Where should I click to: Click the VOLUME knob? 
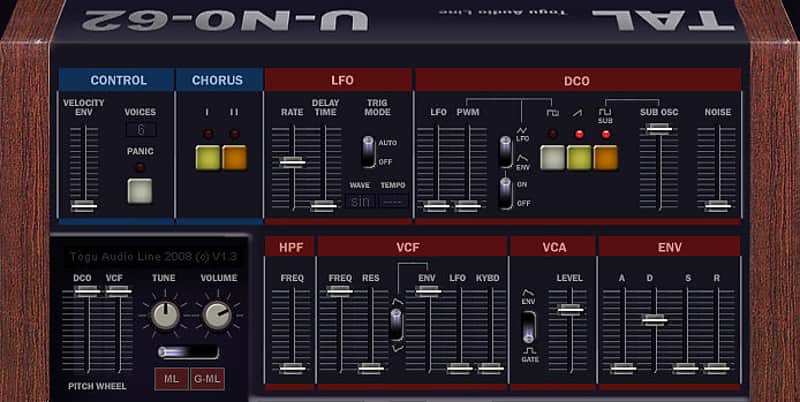click(x=217, y=315)
